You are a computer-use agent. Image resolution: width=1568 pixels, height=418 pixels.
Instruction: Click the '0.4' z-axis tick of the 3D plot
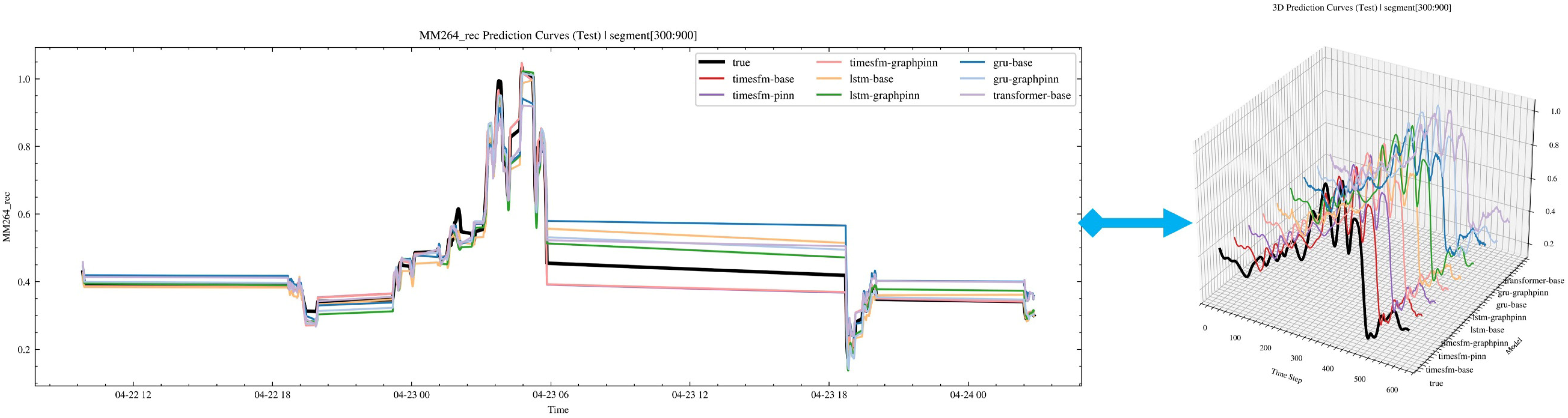(x=1550, y=212)
